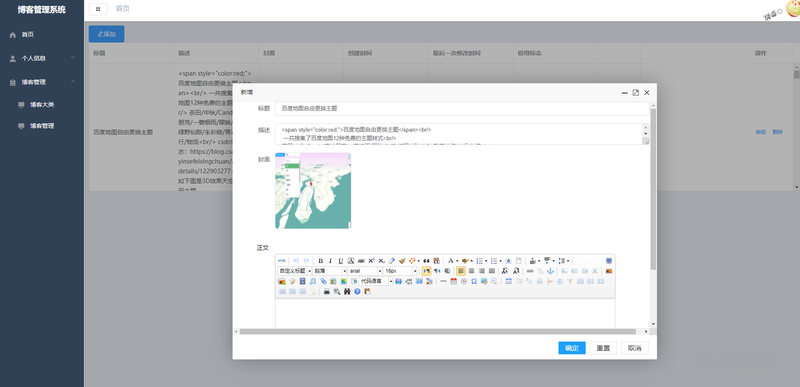
Task: Insert a video
Action: (x=302, y=281)
